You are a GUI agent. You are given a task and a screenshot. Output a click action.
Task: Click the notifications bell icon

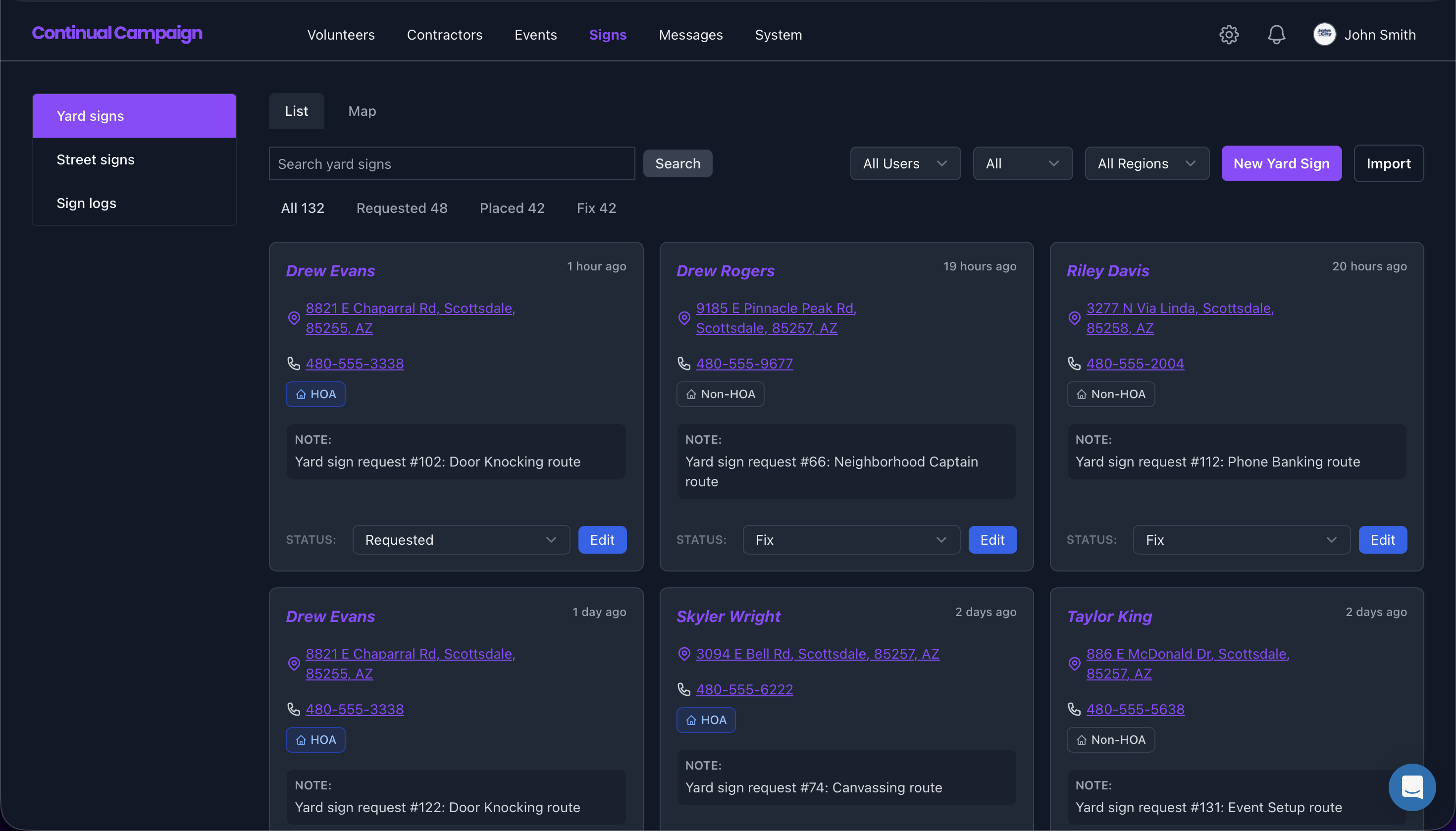[x=1276, y=35]
